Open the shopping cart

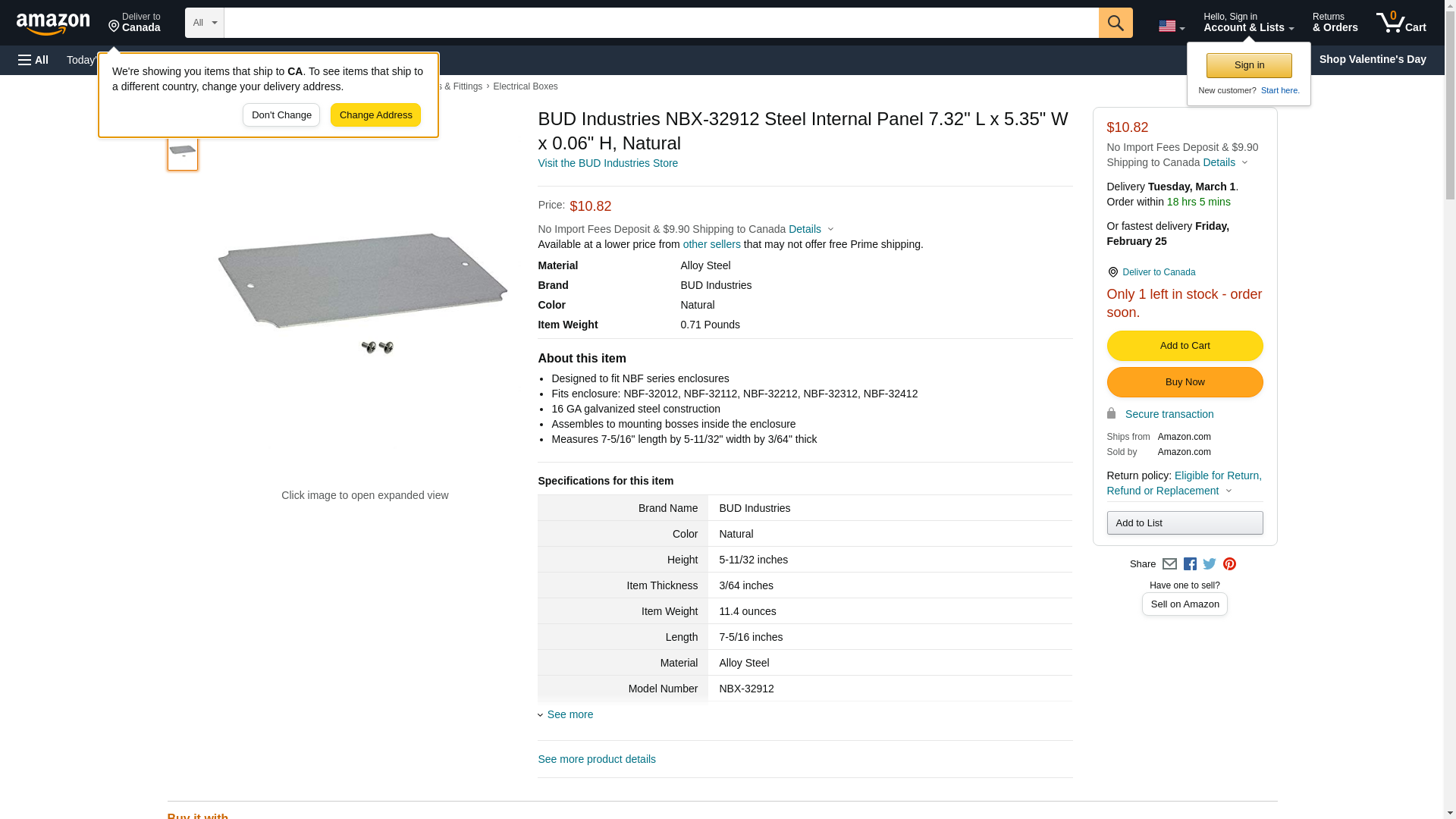pyautogui.click(x=1401, y=23)
